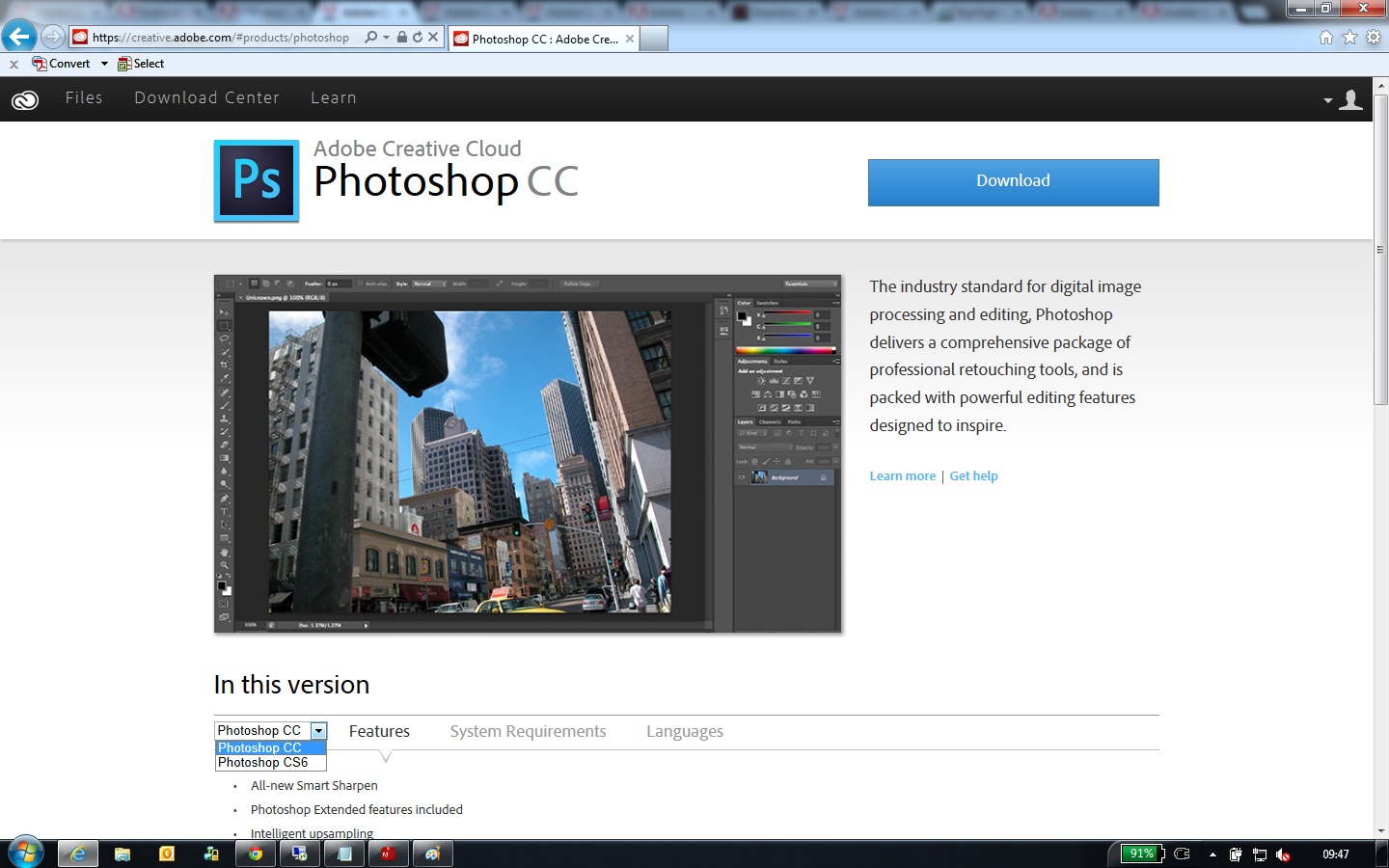Open the Paint palette taskbar icon
Image resolution: width=1389 pixels, height=868 pixels.
coord(432,854)
